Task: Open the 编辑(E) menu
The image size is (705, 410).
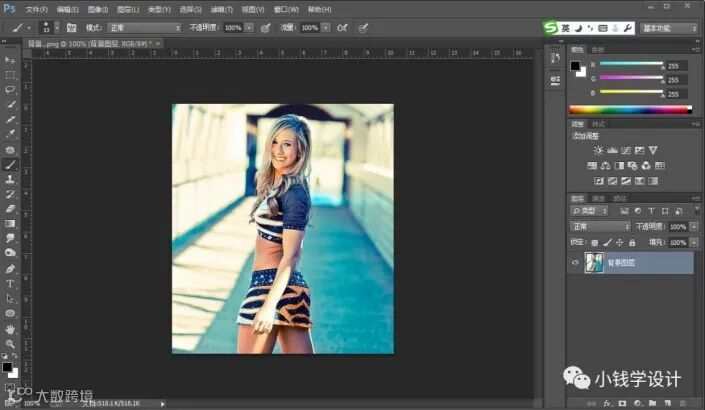Action: tap(67, 9)
